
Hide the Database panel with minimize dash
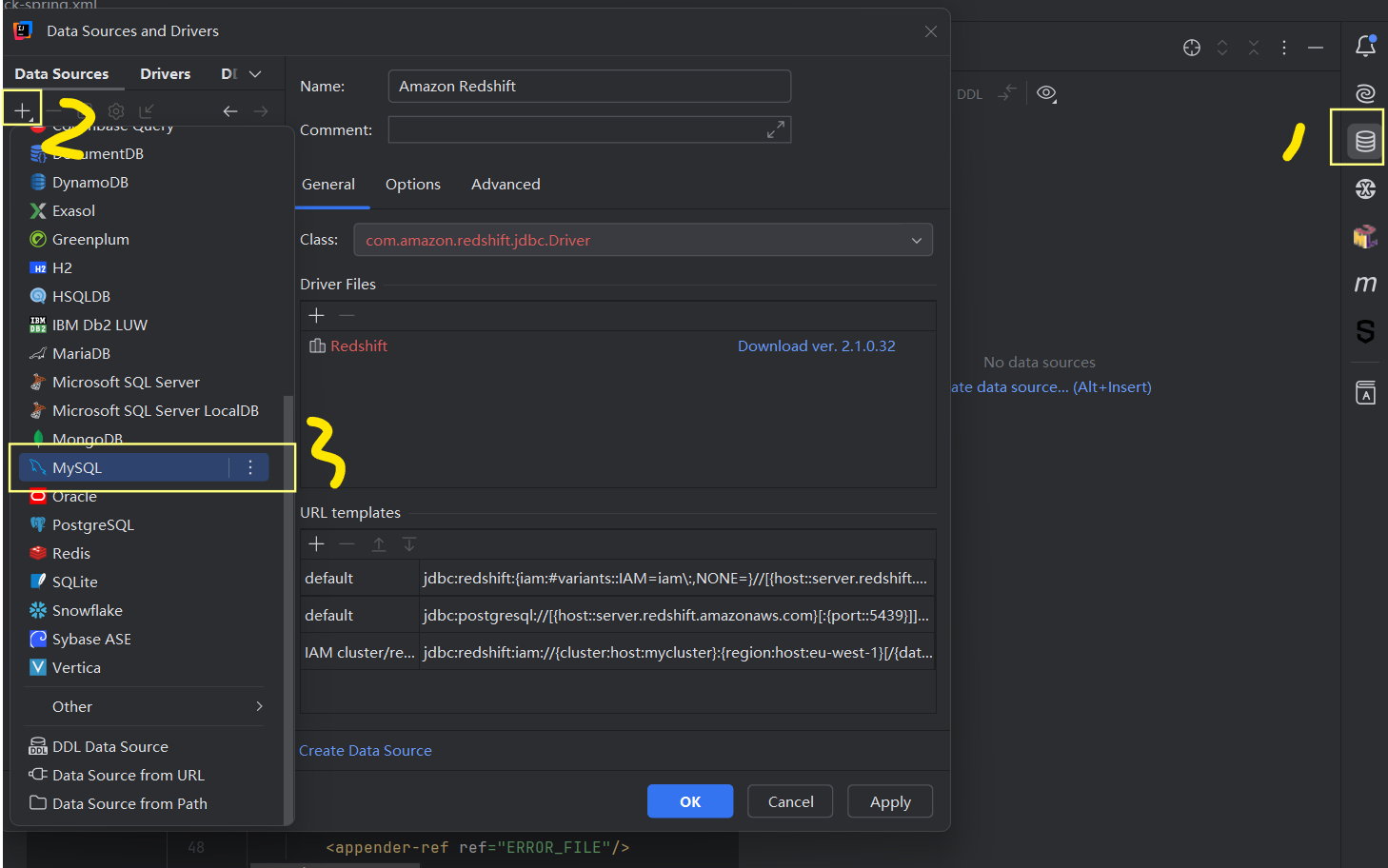[1316, 48]
